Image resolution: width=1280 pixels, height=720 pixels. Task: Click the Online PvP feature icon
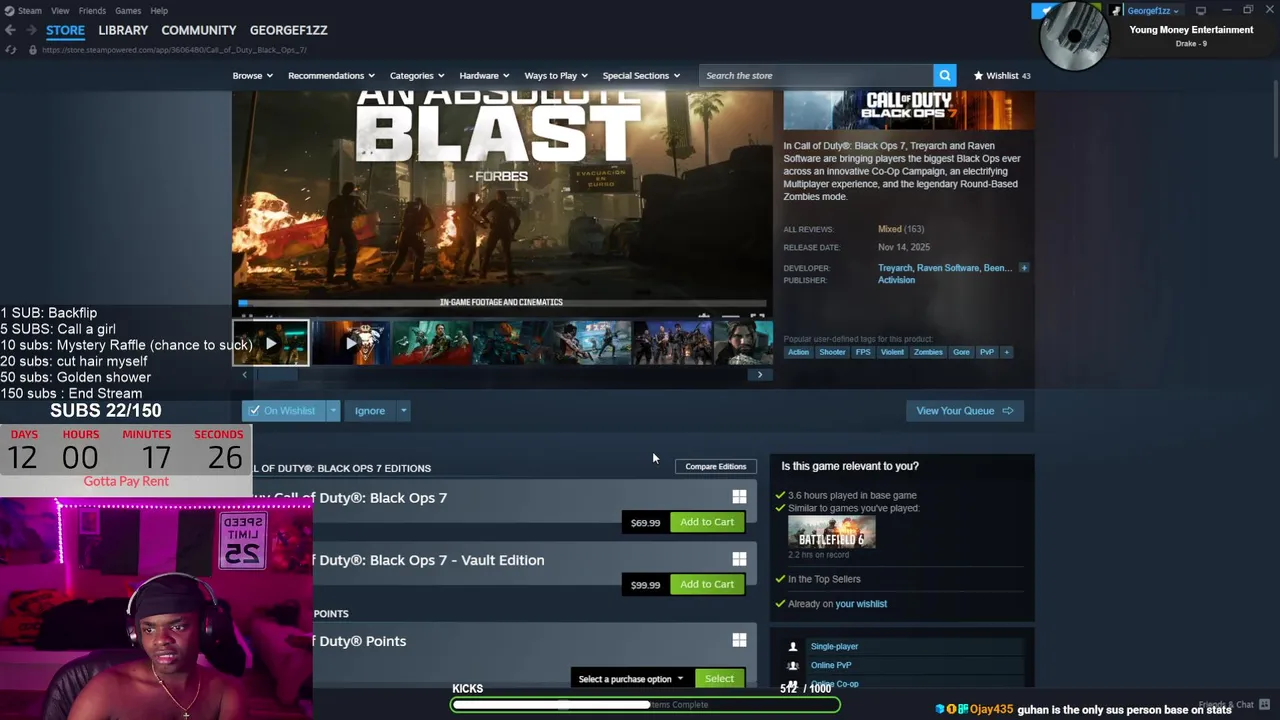(793, 665)
